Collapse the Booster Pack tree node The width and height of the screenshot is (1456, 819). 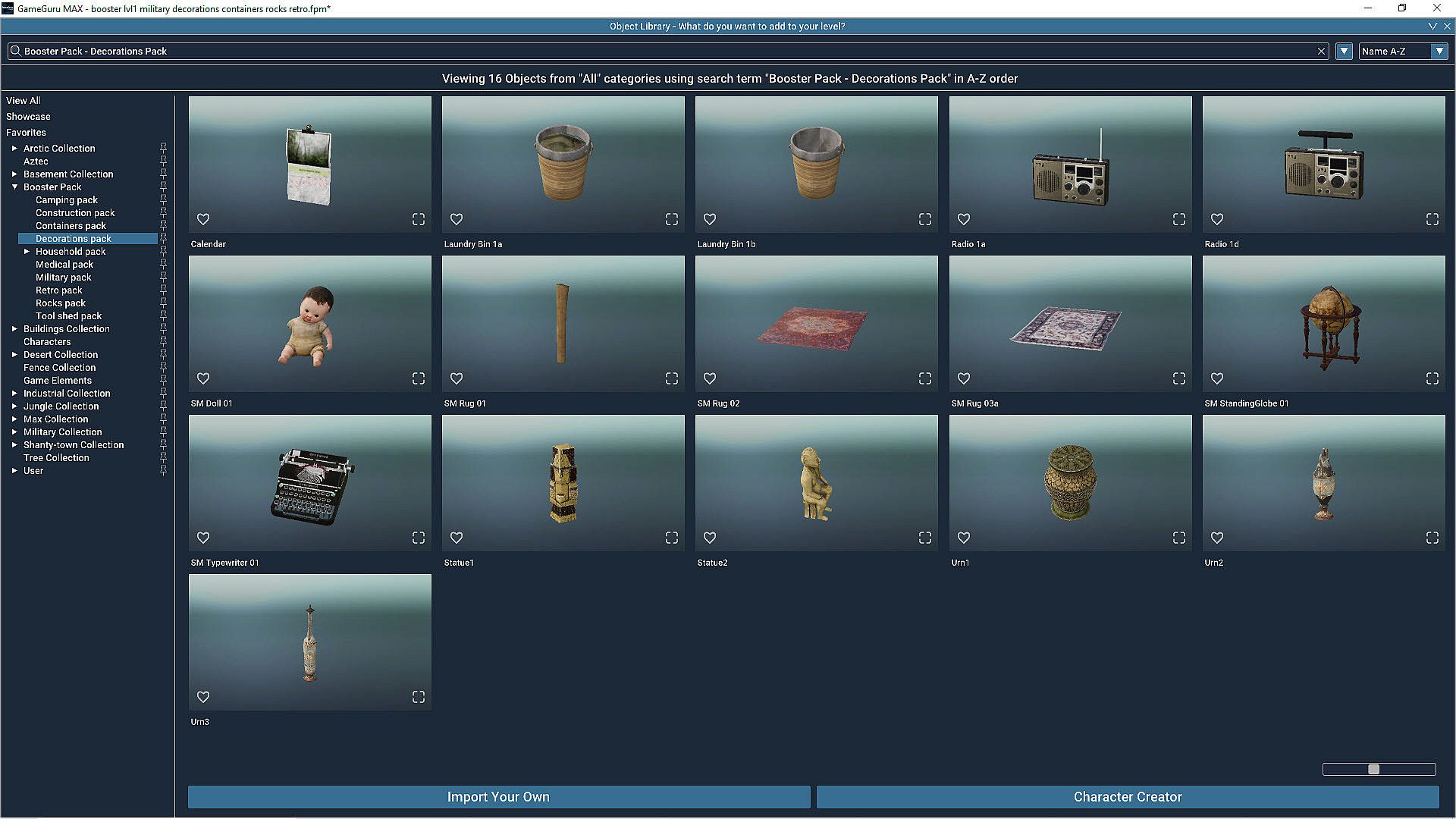(x=14, y=187)
